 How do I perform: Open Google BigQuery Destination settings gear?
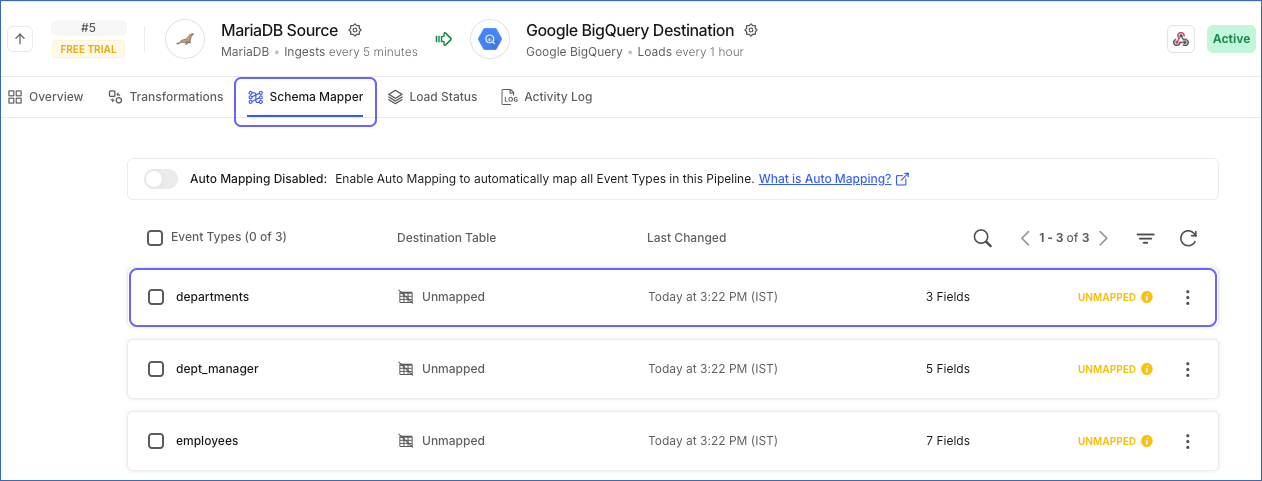click(x=752, y=31)
